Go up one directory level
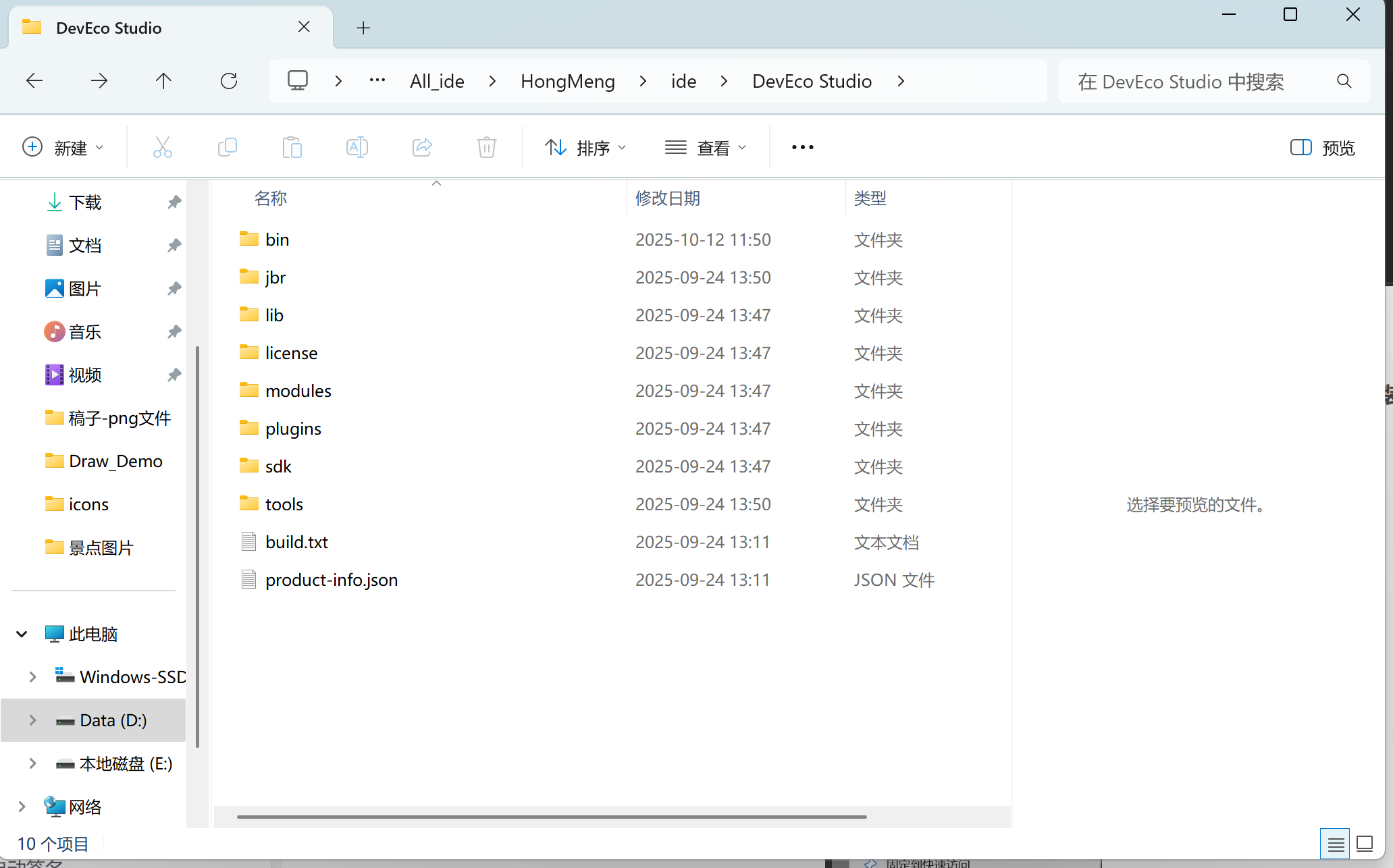The height and width of the screenshot is (868, 1393). tap(163, 81)
